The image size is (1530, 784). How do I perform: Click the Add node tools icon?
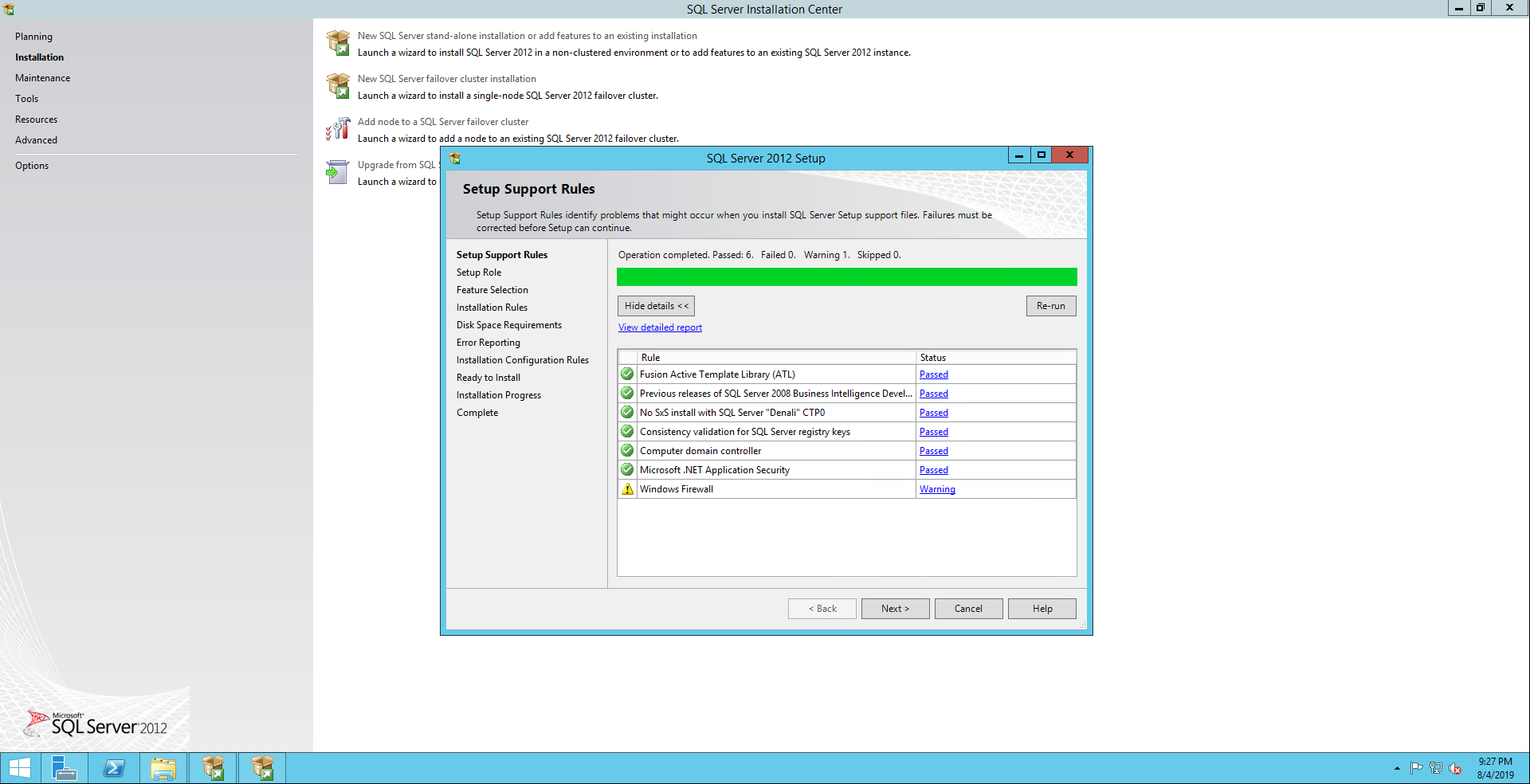(338, 129)
